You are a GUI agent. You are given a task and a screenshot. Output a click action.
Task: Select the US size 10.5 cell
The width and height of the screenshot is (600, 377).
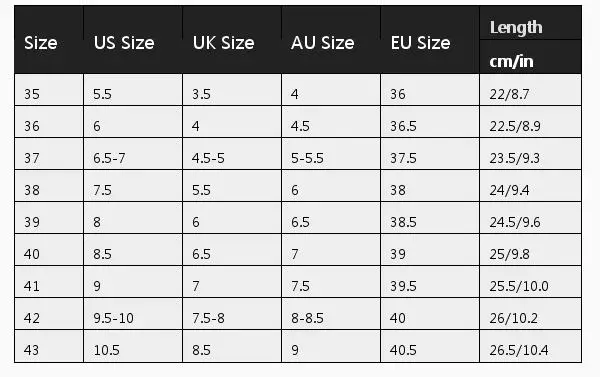[133, 346]
